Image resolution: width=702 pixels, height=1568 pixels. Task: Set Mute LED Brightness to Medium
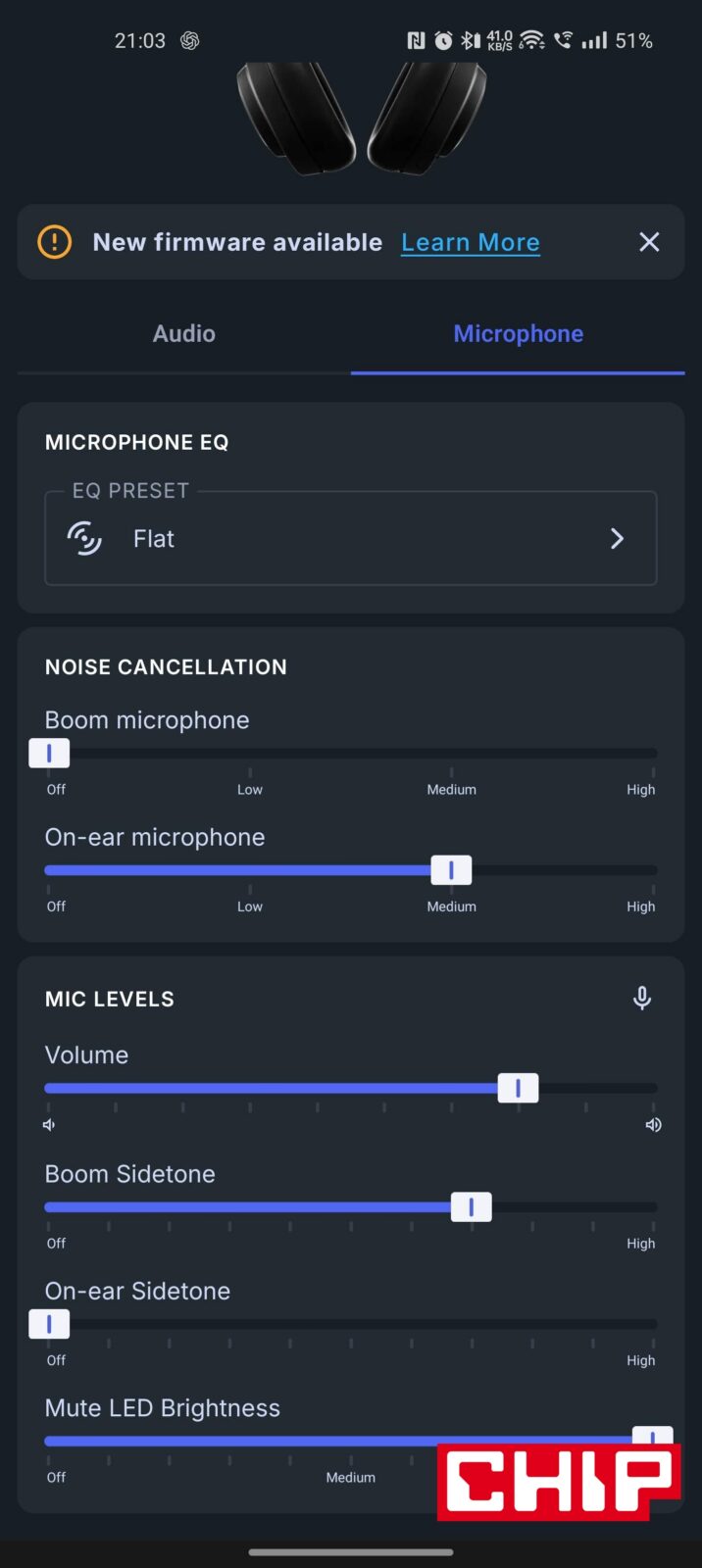351,1442
